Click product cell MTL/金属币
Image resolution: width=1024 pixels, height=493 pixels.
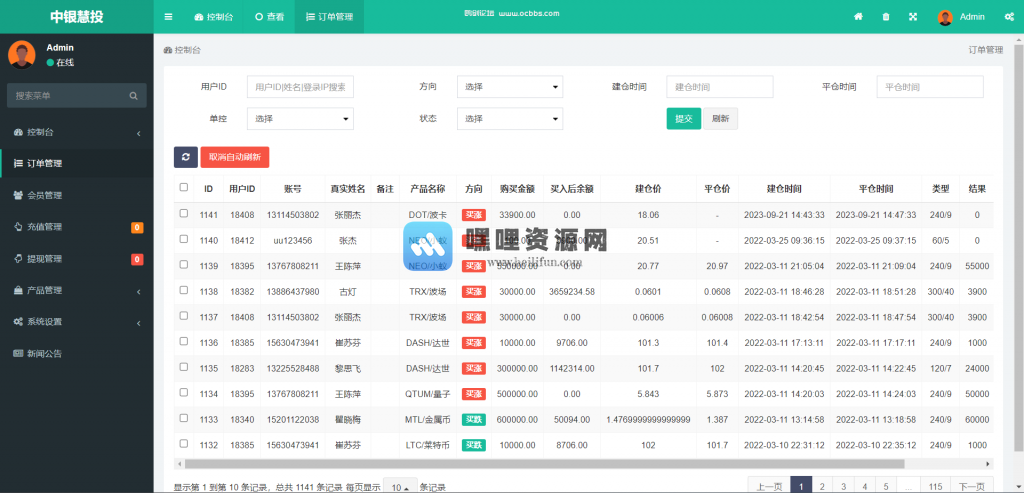click(428, 419)
